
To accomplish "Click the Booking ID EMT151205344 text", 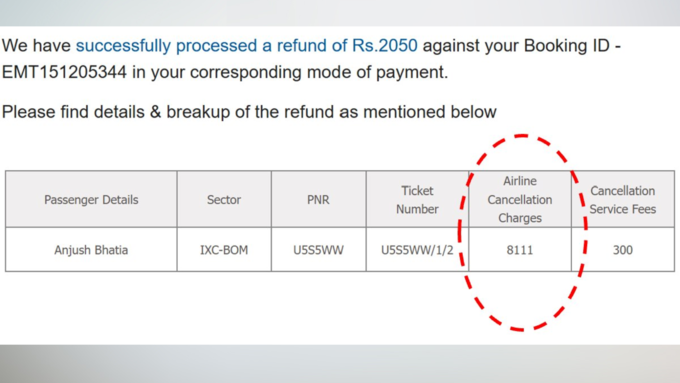I will (x=65, y=72).
